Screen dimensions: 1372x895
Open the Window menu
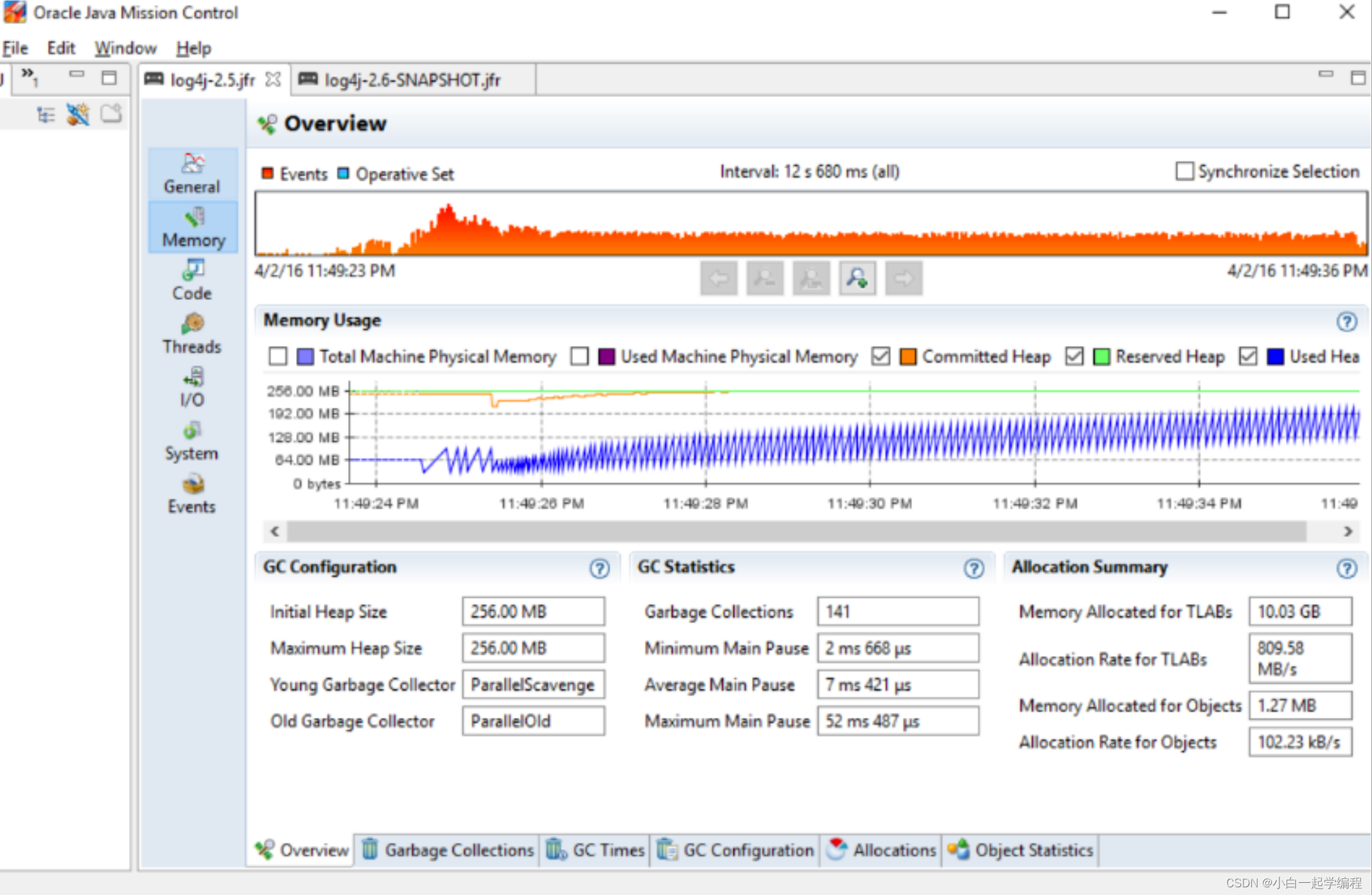click(x=125, y=48)
